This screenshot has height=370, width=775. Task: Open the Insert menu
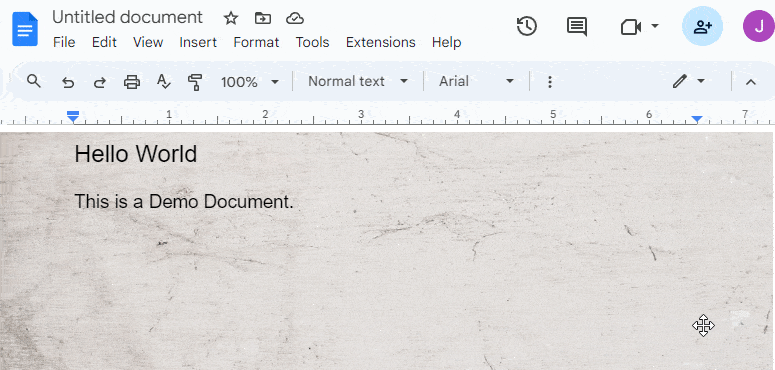tap(198, 42)
